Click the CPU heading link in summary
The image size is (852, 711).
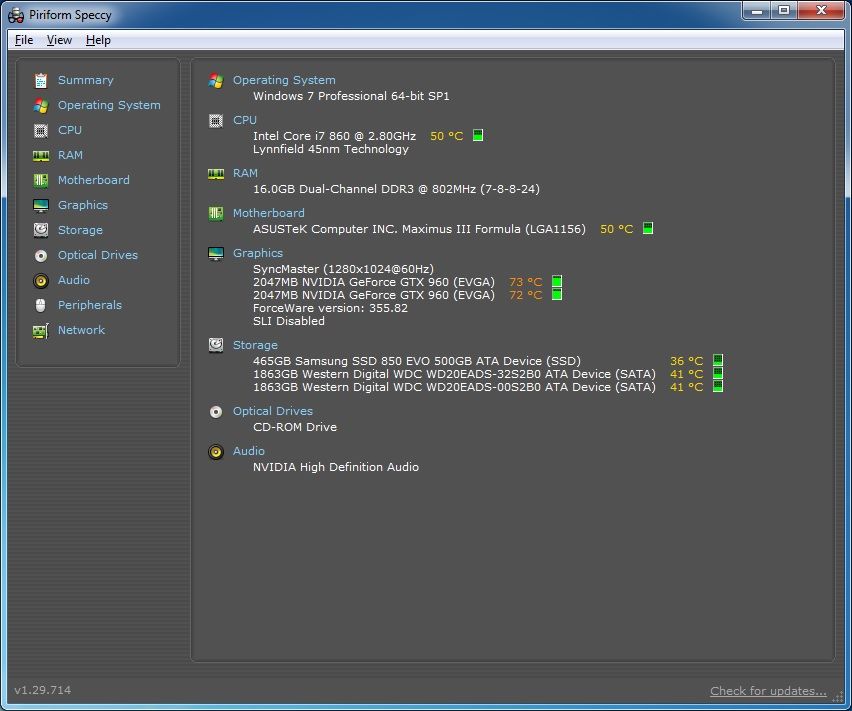click(245, 121)
